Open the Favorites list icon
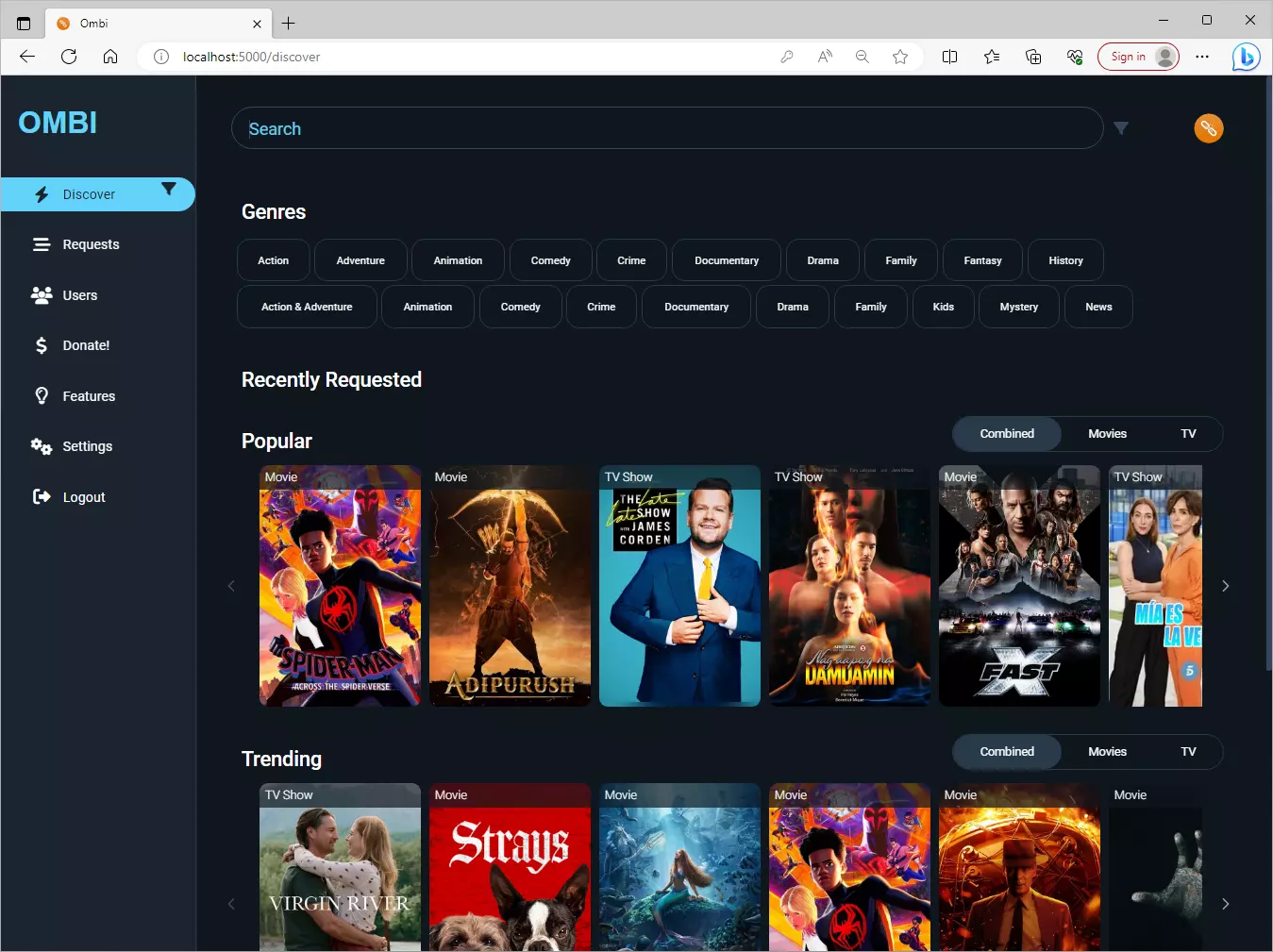1273x952 pixels. click(992, 57)
